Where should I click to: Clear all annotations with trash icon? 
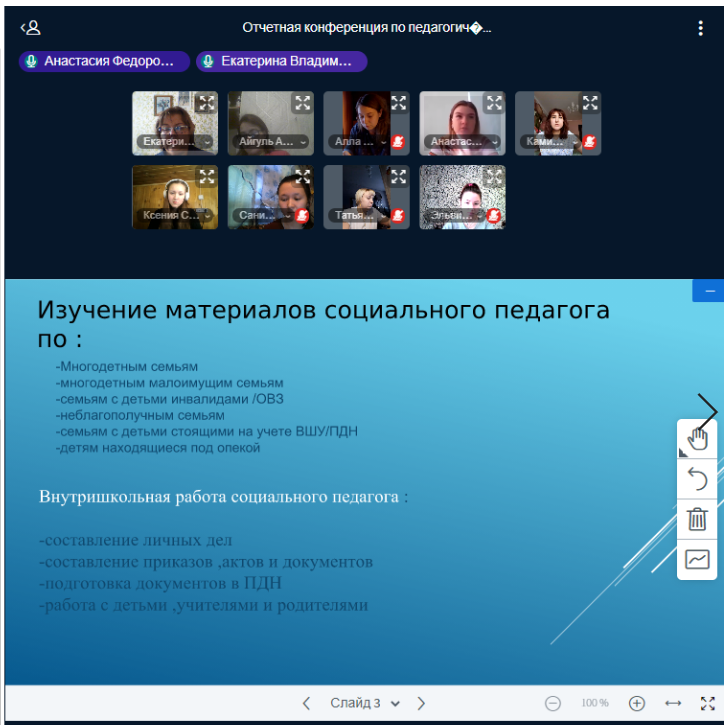(x=697, y=519)
